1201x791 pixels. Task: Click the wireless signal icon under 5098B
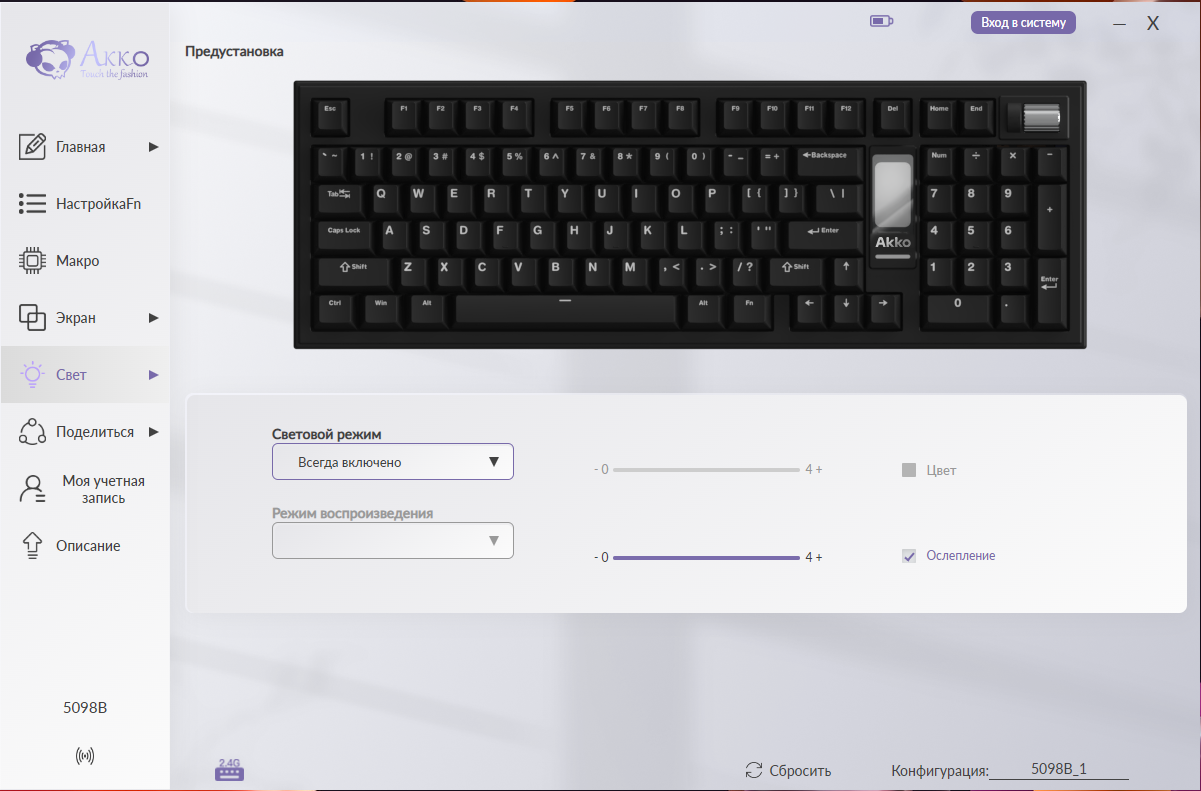tap(85, 756)
